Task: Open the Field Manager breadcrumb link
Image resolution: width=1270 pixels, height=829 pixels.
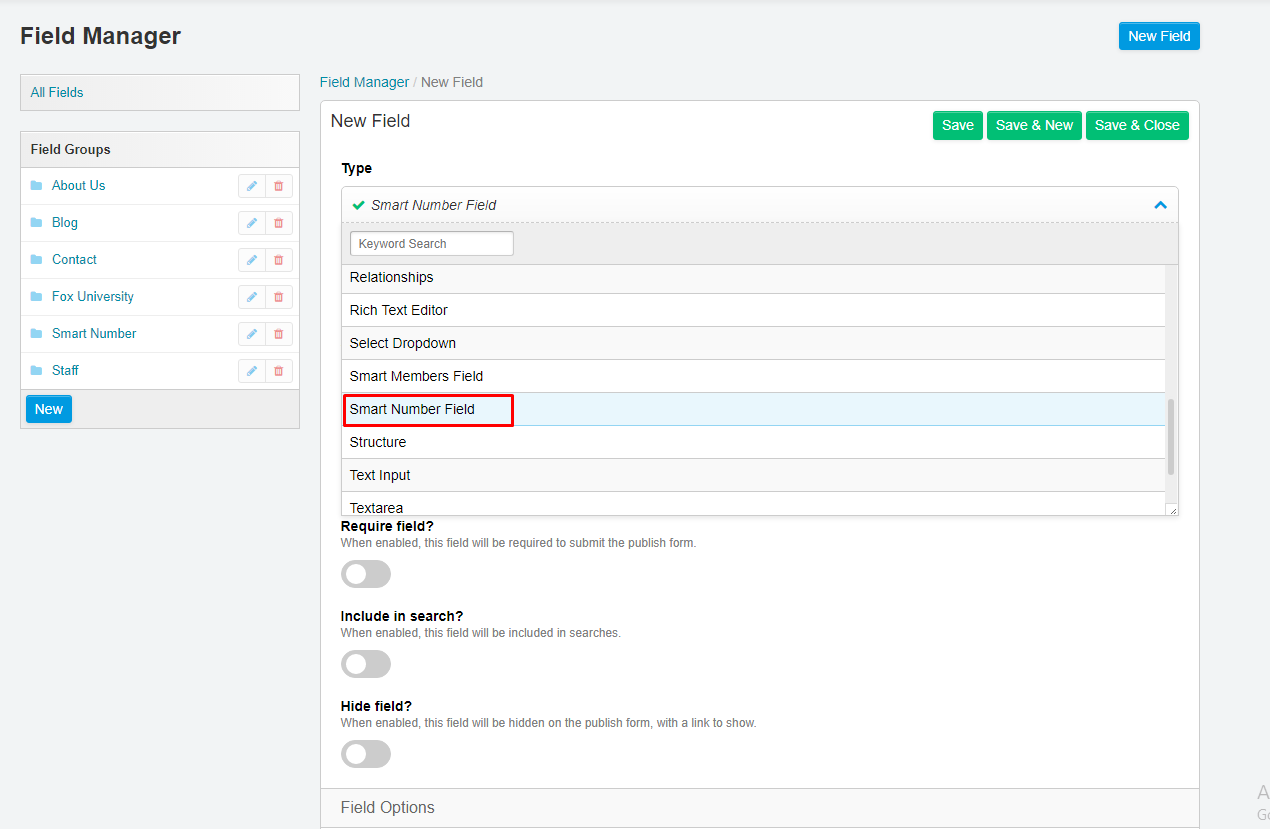Action: pyautogui.click(x=364, y=82)
